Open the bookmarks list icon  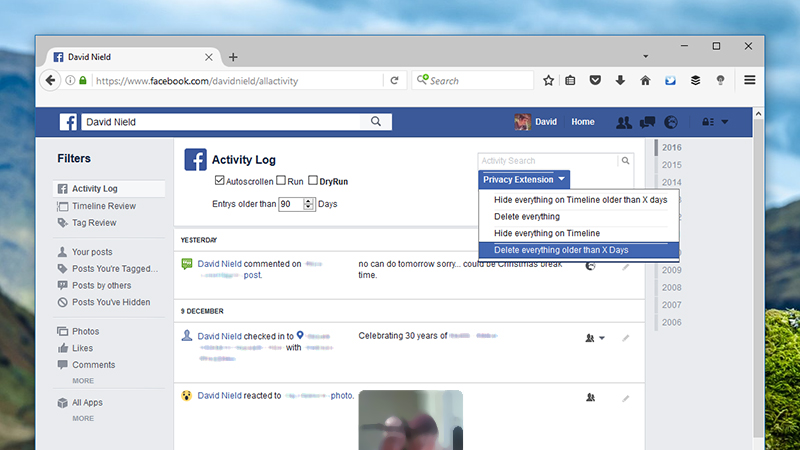pos(570,80)
